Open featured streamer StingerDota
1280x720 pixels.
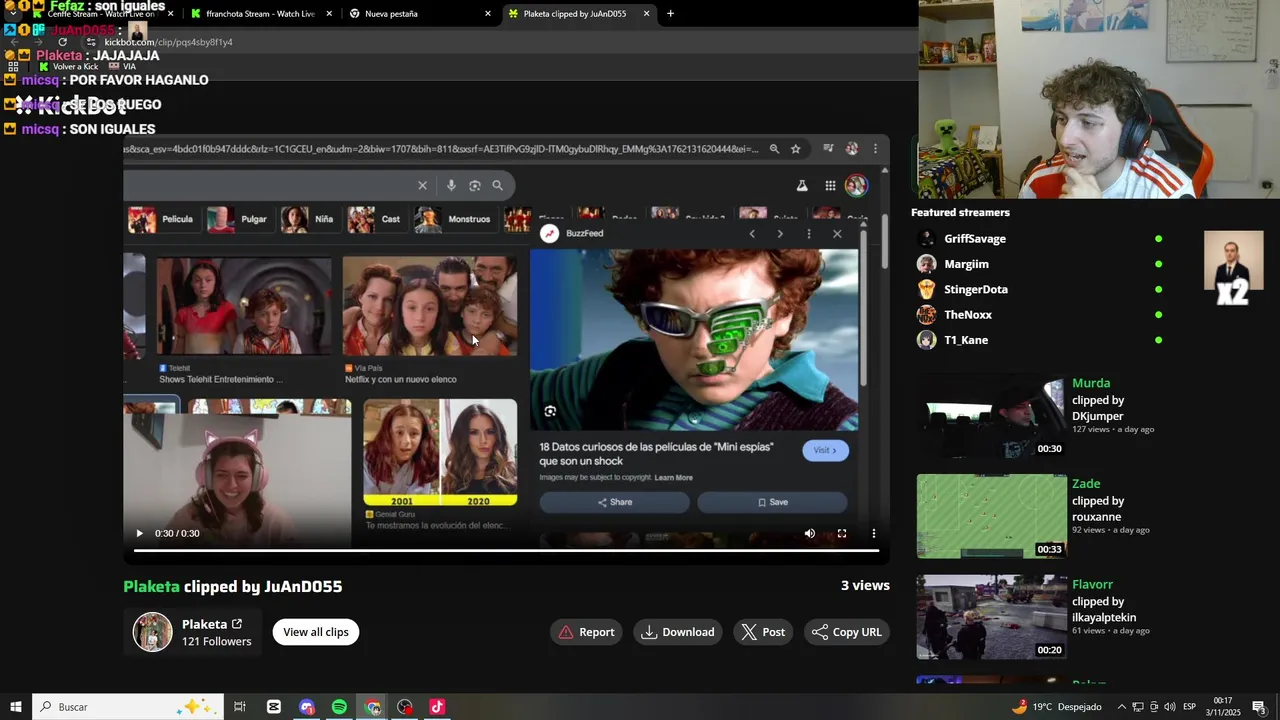point(976,290)
